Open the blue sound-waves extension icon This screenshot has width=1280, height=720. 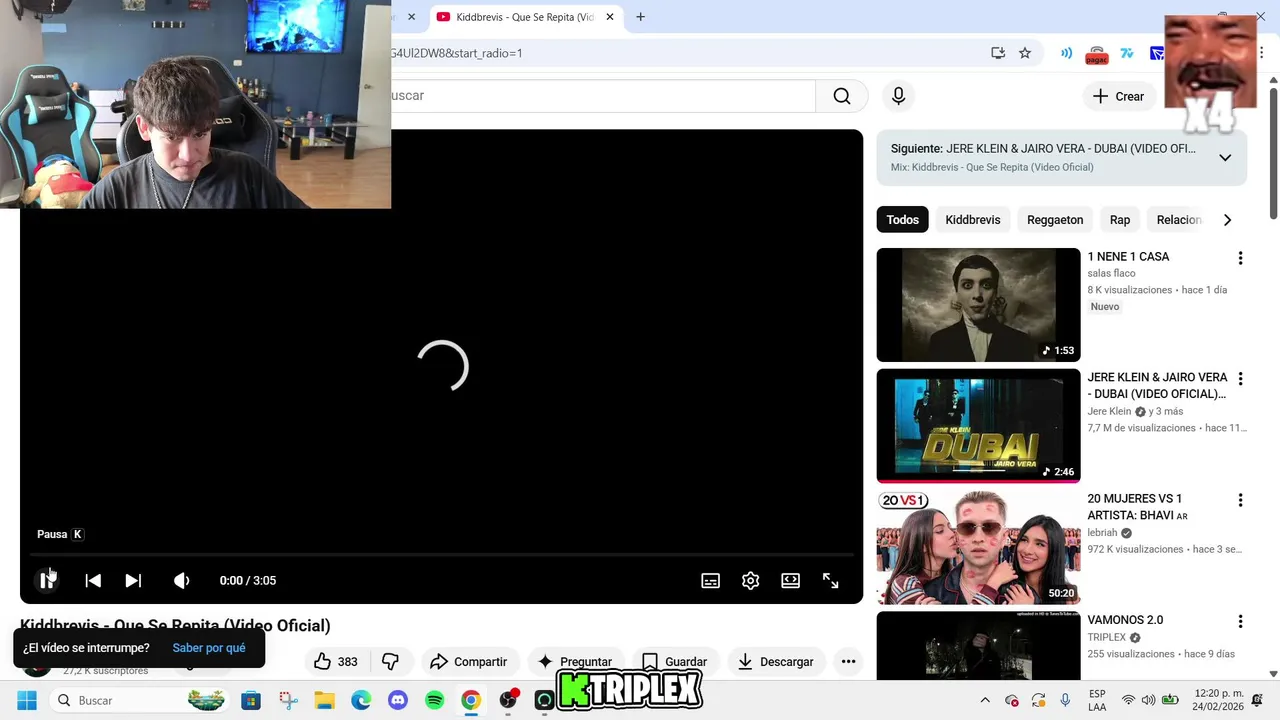[x=1067, y=53]
